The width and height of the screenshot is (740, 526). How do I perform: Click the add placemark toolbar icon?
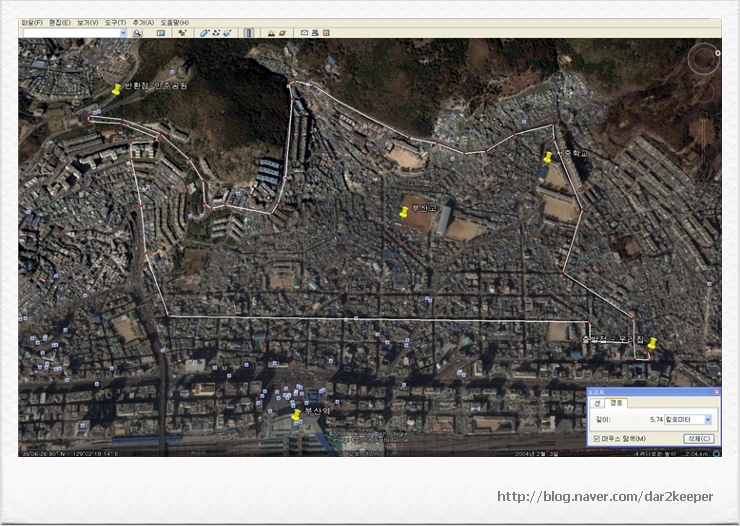coord(182,33)
